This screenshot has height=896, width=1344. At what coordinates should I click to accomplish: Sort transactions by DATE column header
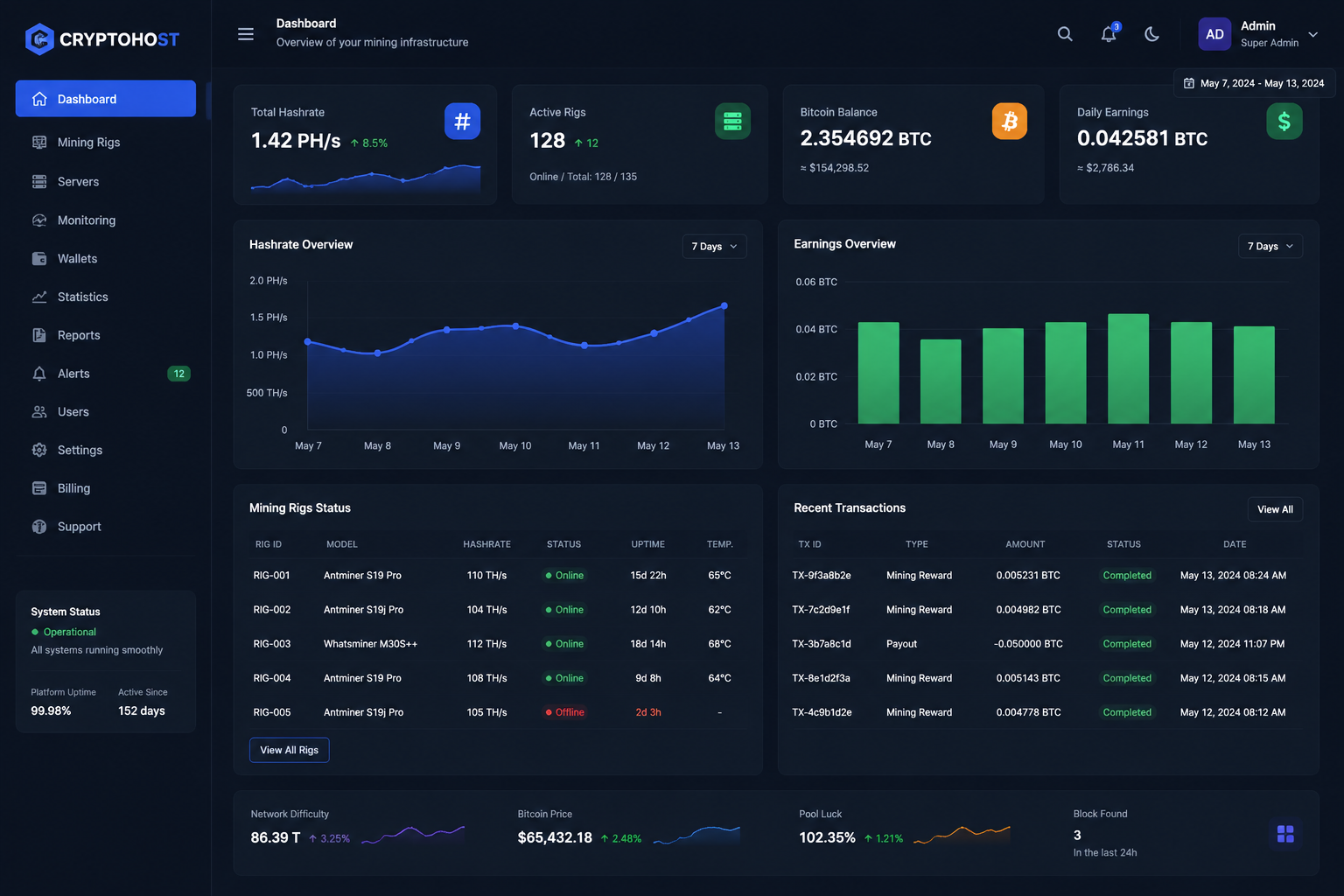1235,544
